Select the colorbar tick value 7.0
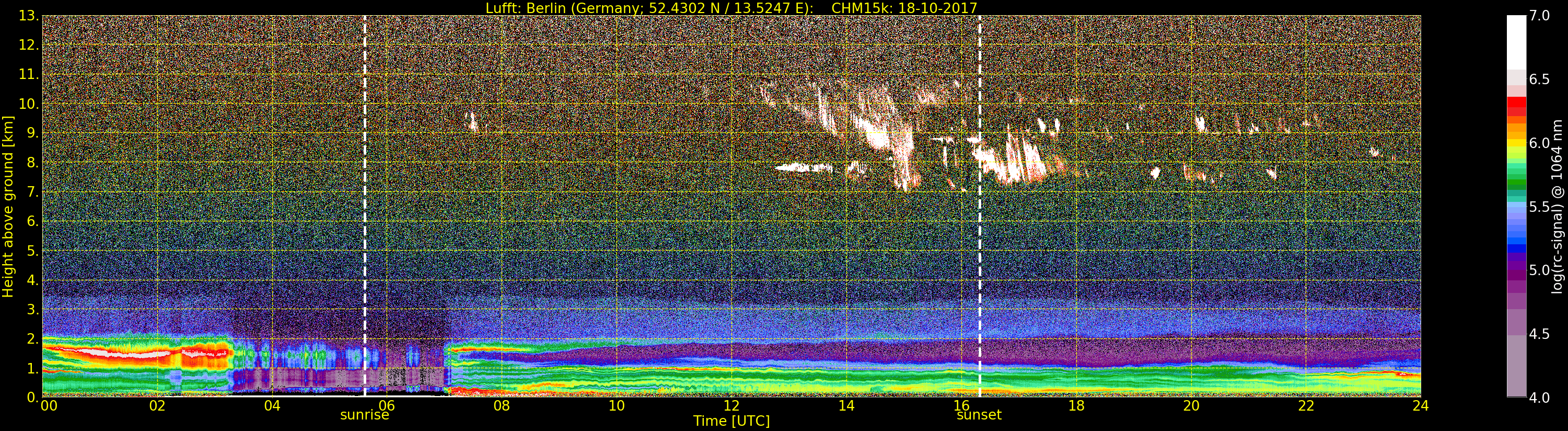The width and height of the screenshot is (1568, 431). (x=1539, y=16)
